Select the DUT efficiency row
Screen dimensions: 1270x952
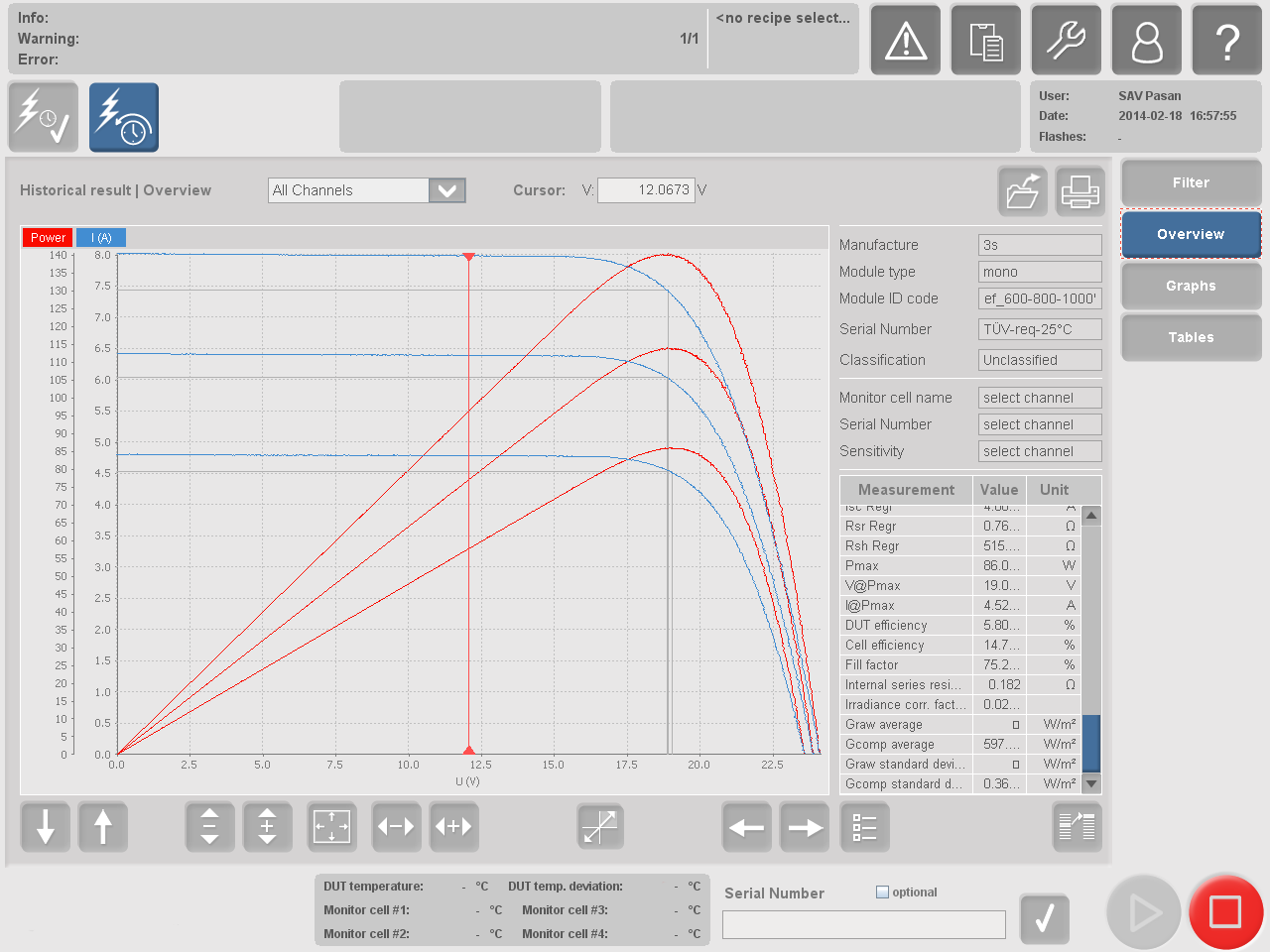[x=960, y=625]
